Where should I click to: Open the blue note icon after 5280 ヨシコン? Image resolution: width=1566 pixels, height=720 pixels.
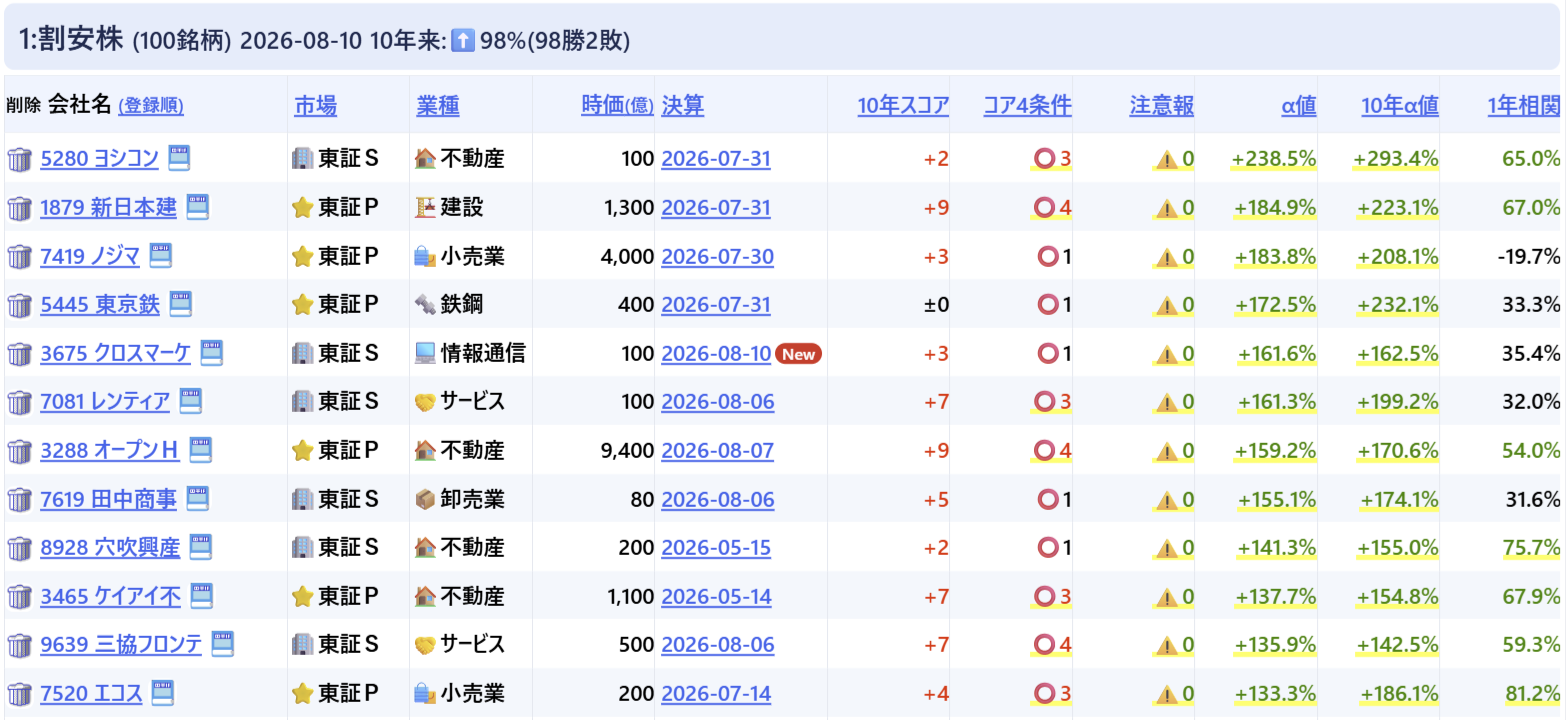(x=179, y=157)
